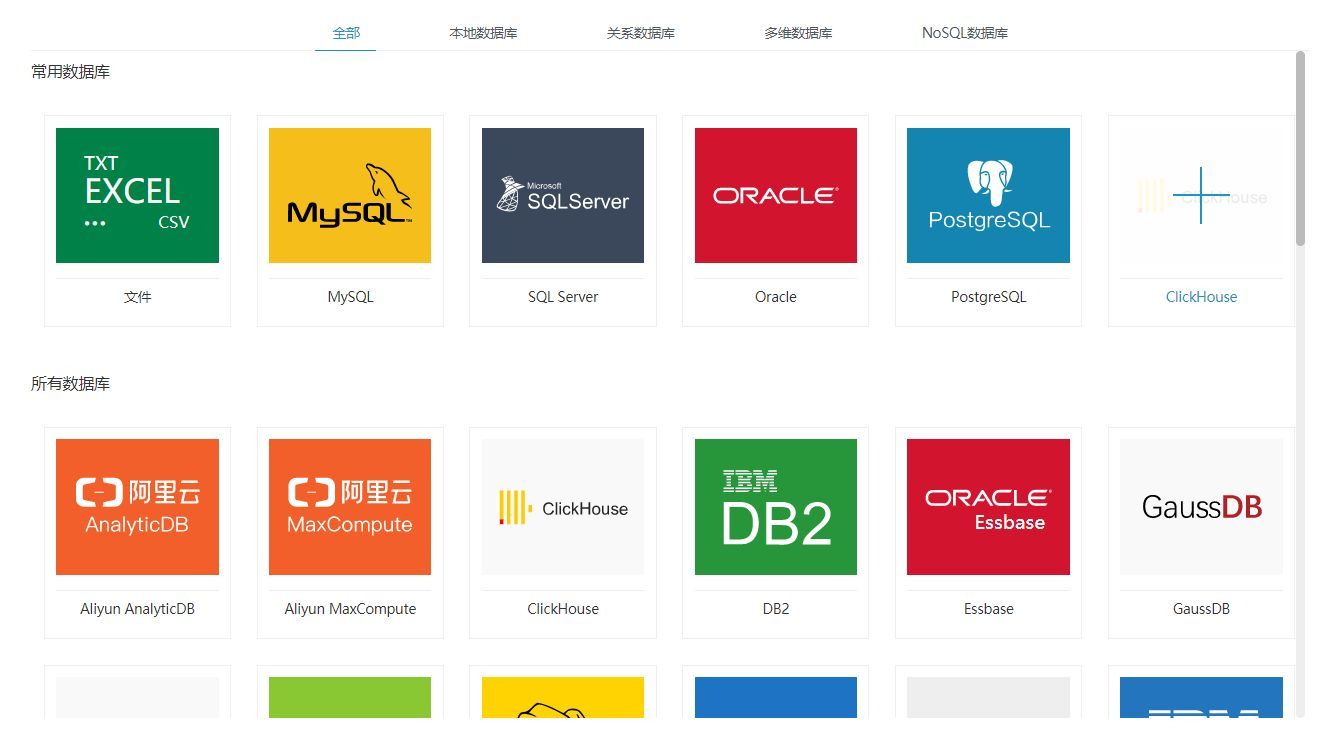Click the SQL Server text label

click(563, 297)
